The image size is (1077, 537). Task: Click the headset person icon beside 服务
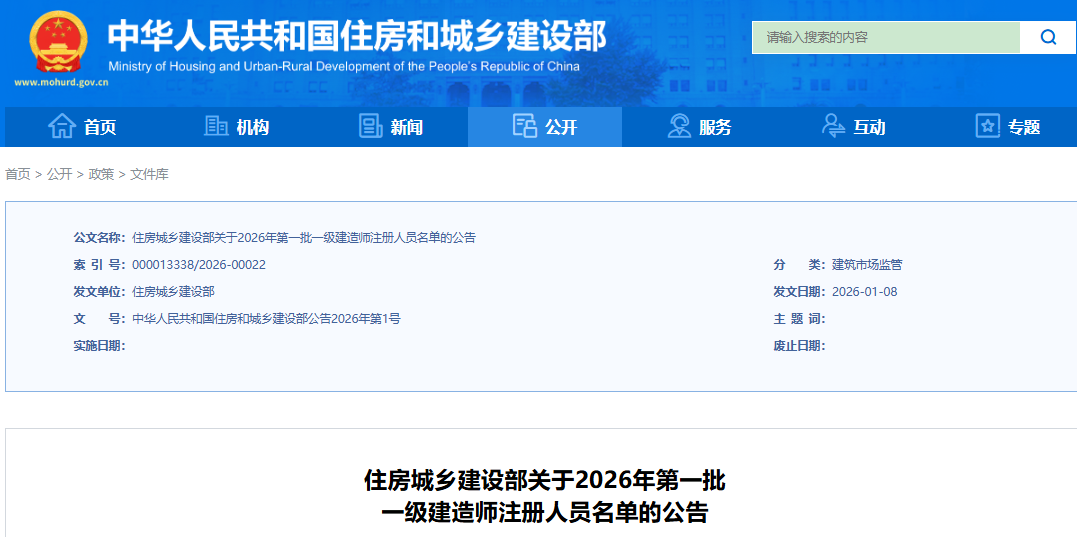[679, 126]
